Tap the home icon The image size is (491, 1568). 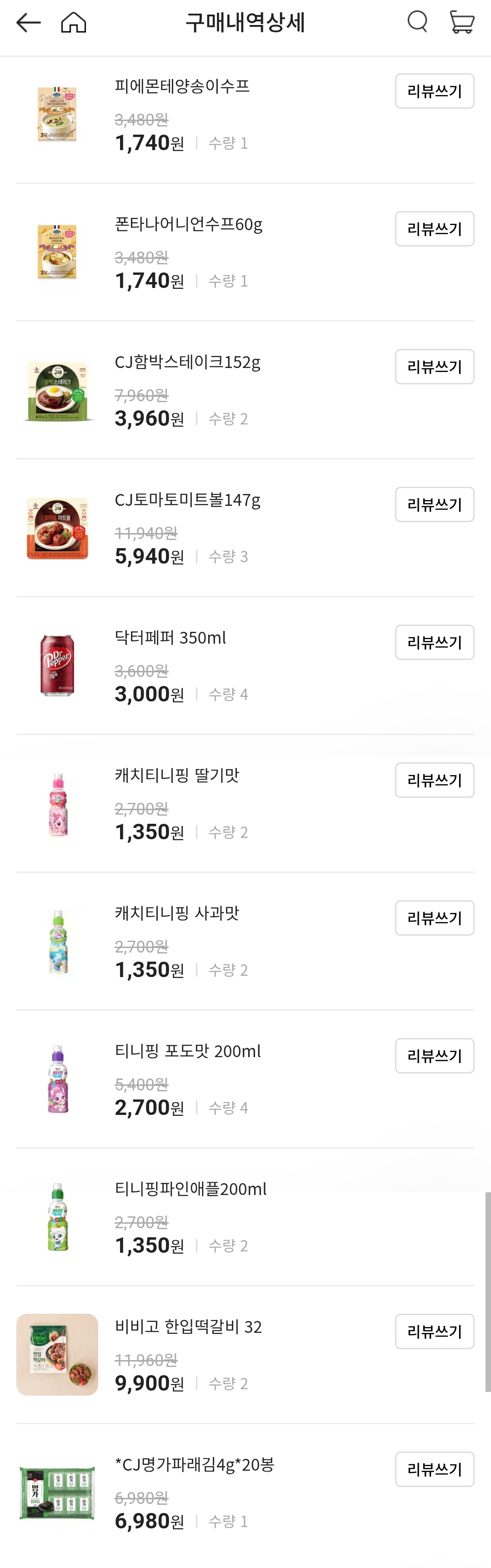pyautogui.click(x=72, y=23)
